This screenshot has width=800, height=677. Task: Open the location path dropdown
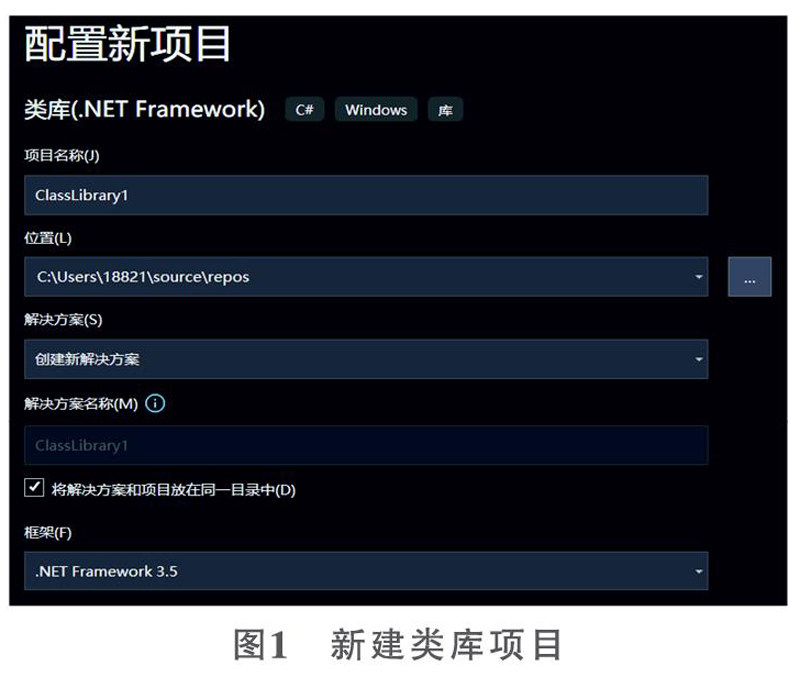coord(698,277)
